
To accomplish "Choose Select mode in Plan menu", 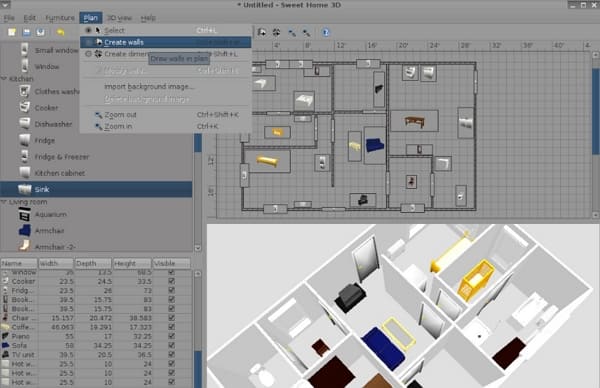I will click(x=166, y=30).
